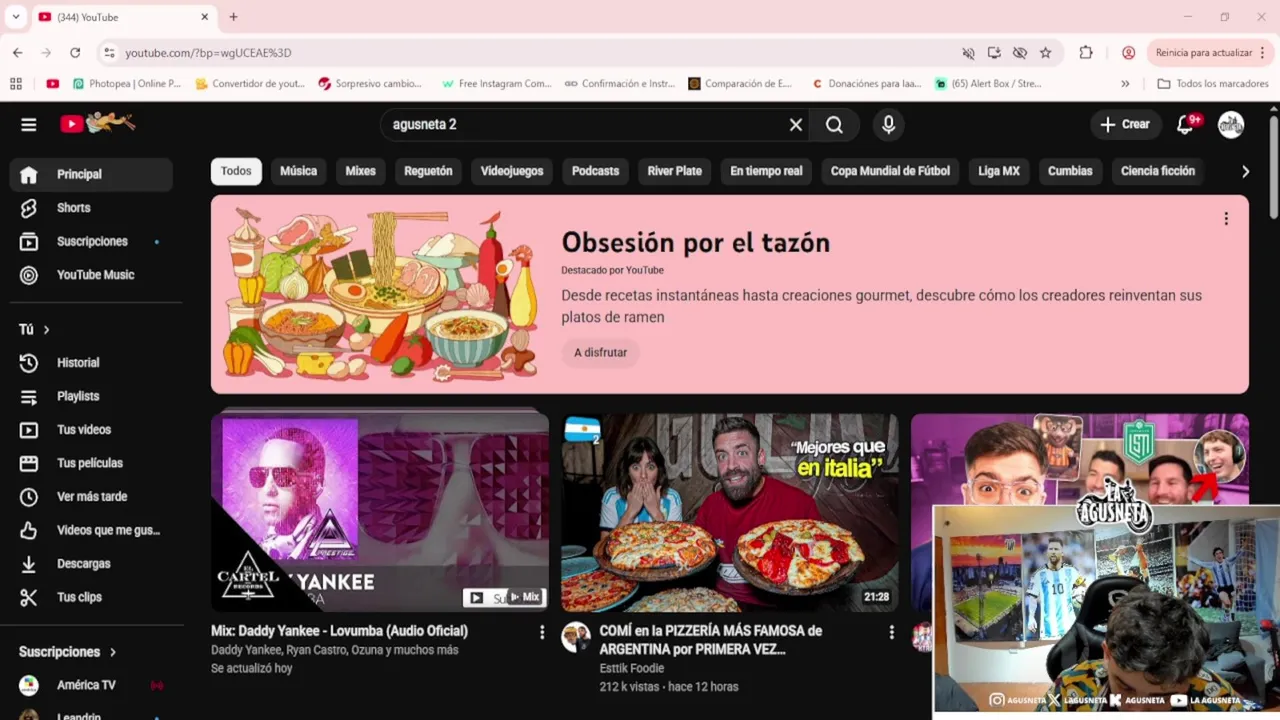Select the Todos filter chip
The height and width of the screenshot is (720, 1280).
[x=236, y=172]
